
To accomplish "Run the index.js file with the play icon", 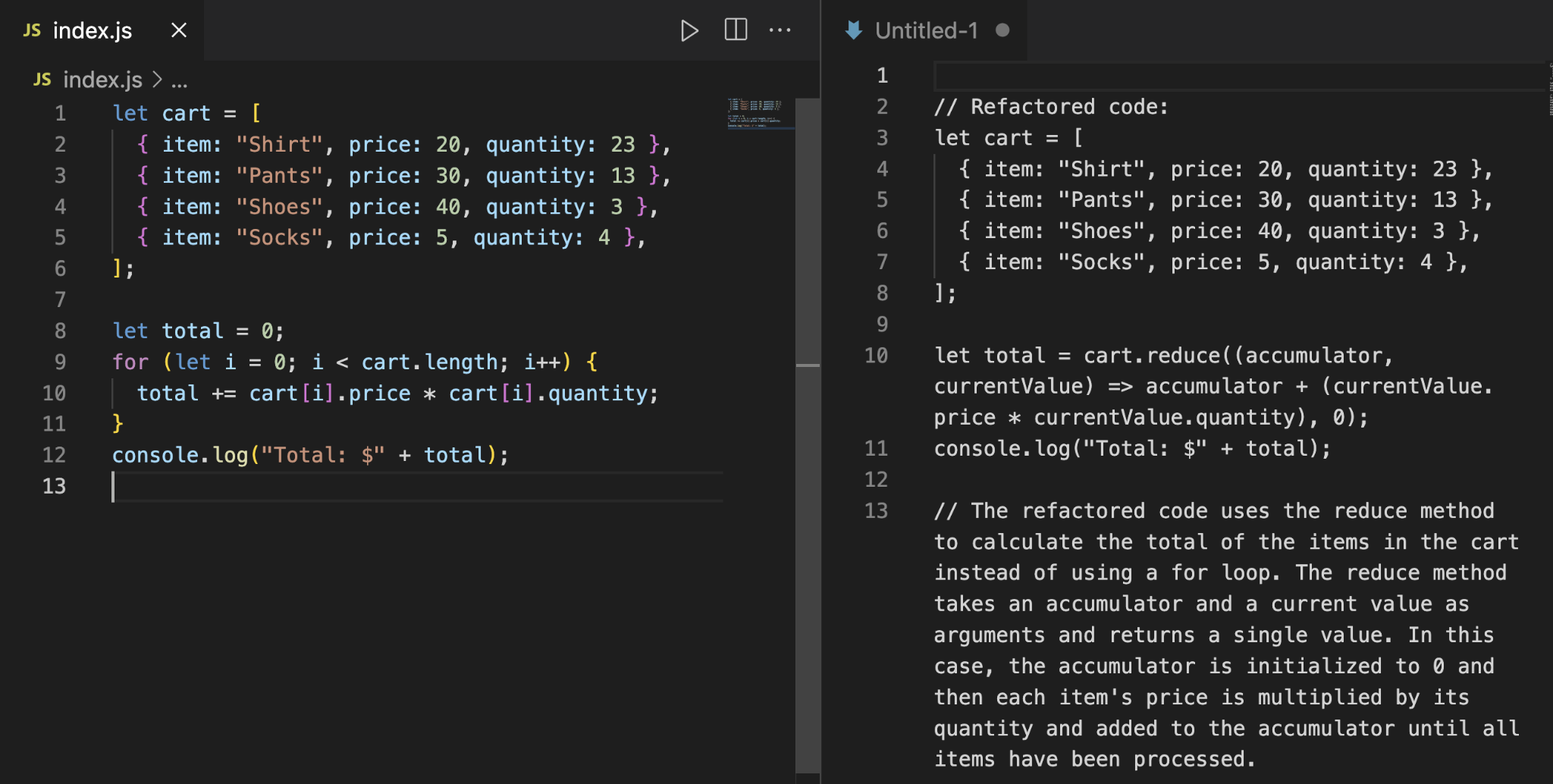I will (689, 31).
